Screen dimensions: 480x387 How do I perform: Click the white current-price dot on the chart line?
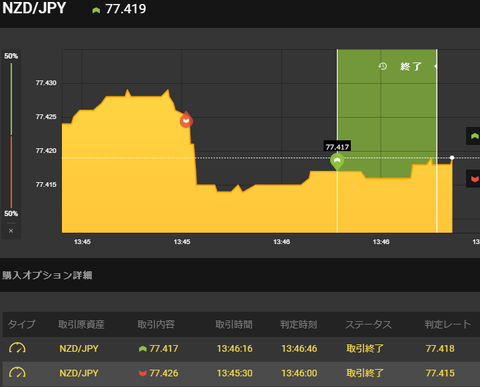point(452,158)
